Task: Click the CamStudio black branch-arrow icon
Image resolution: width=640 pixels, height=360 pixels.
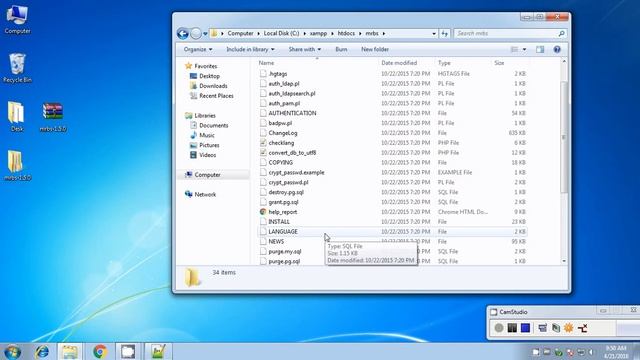Action: pos(582,328)
